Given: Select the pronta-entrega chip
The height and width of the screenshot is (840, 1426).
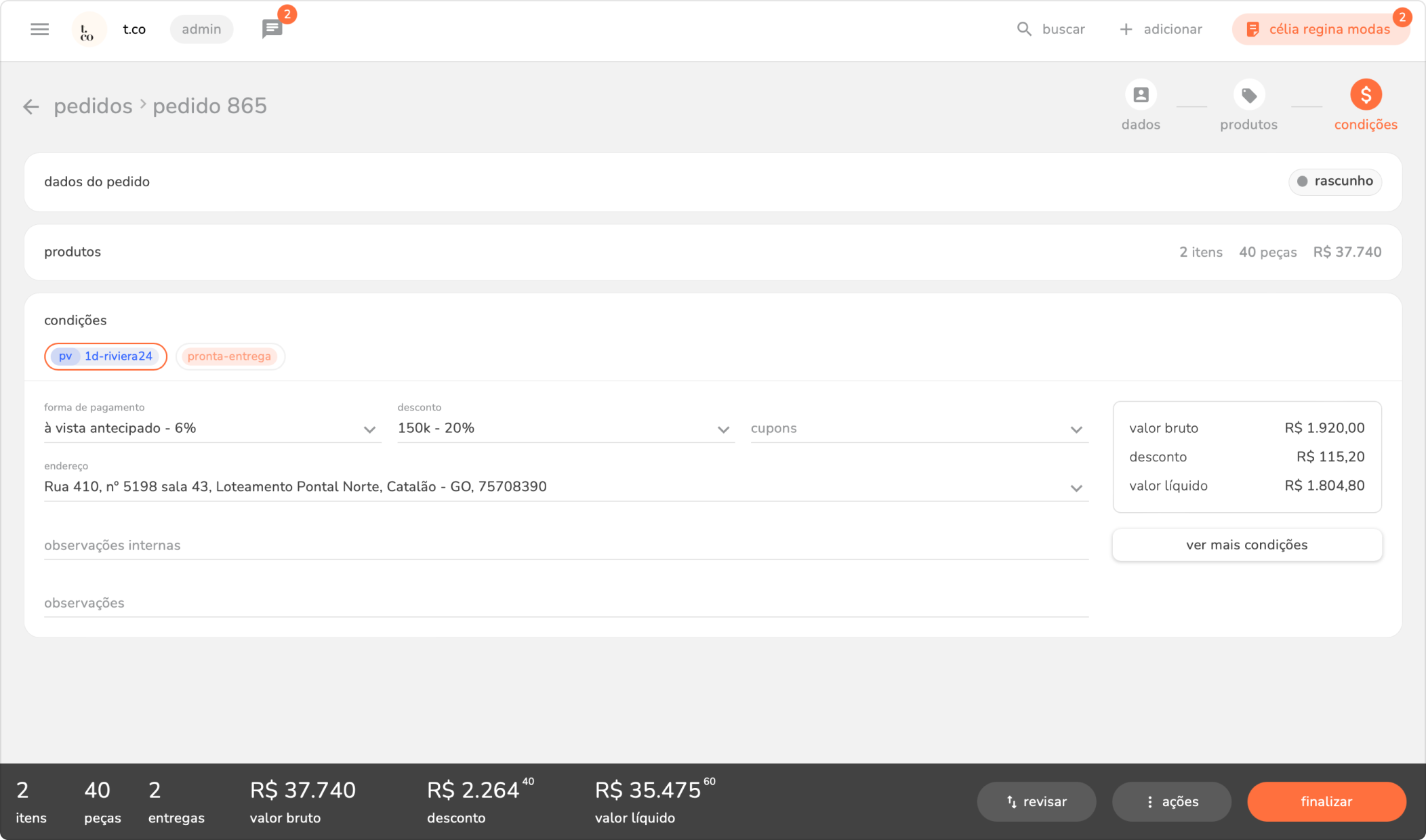Looking at the screenshot, I should (x=230, y=356).
